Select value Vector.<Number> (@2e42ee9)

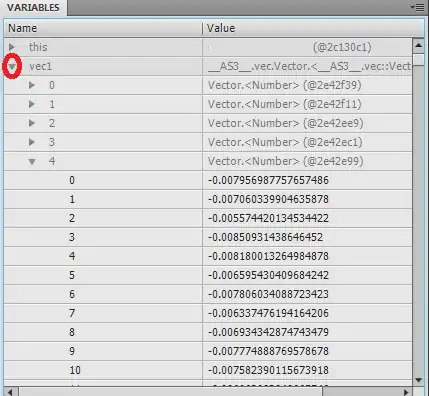coord(286,123)
